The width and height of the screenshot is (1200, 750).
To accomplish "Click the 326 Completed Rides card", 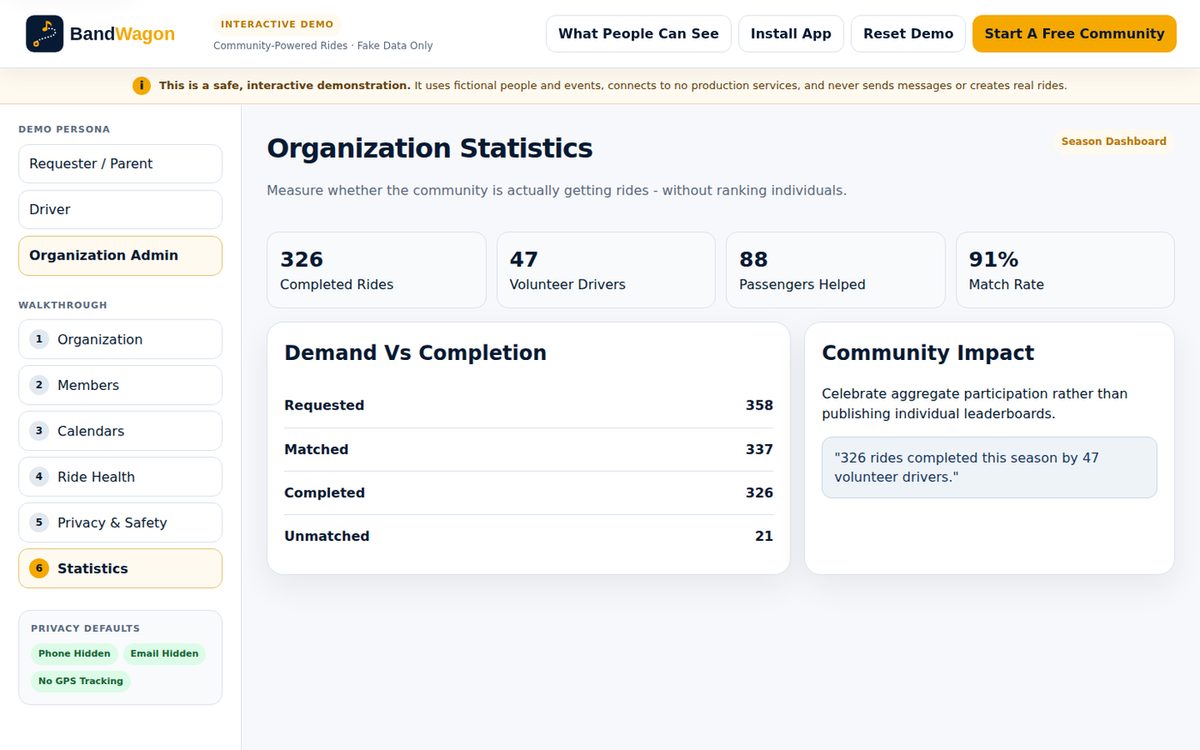I will point(376,270).
